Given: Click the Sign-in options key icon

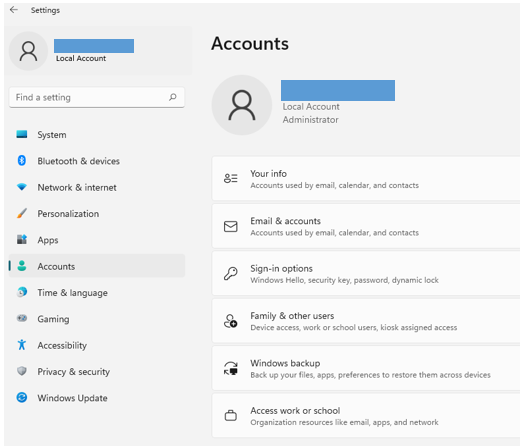Looking at the screenshot, I should pos(231,274).
